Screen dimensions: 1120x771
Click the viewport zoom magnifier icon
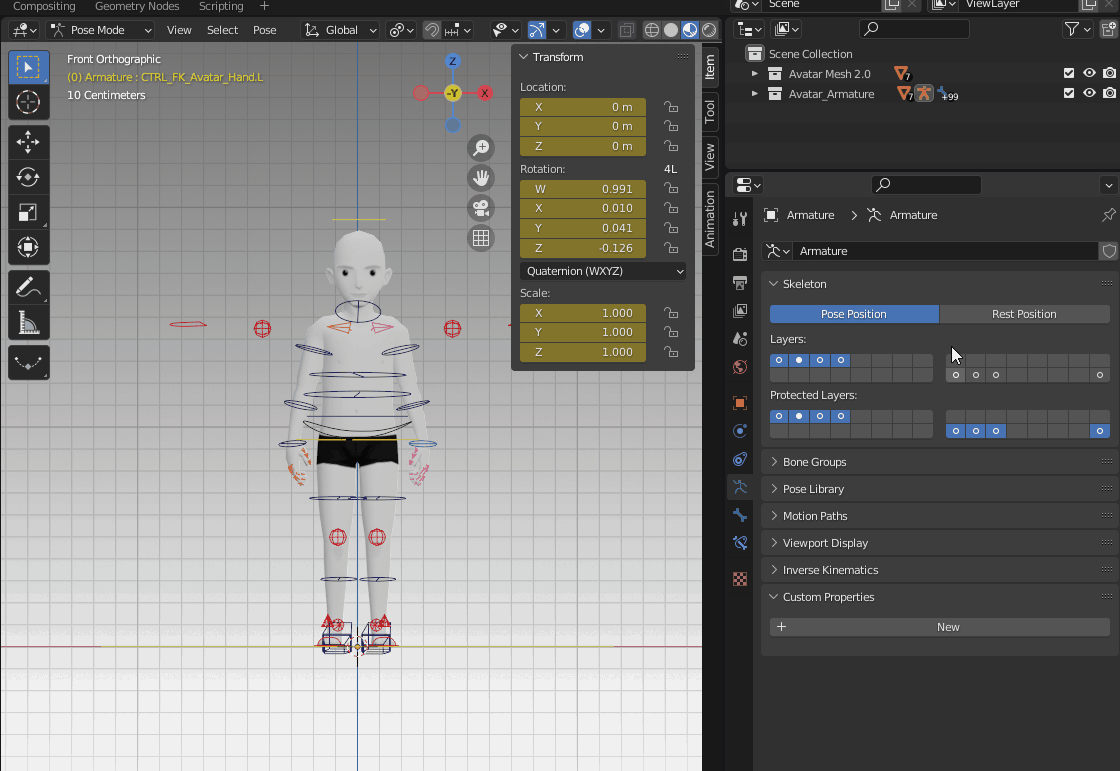[x=481, y=148]
